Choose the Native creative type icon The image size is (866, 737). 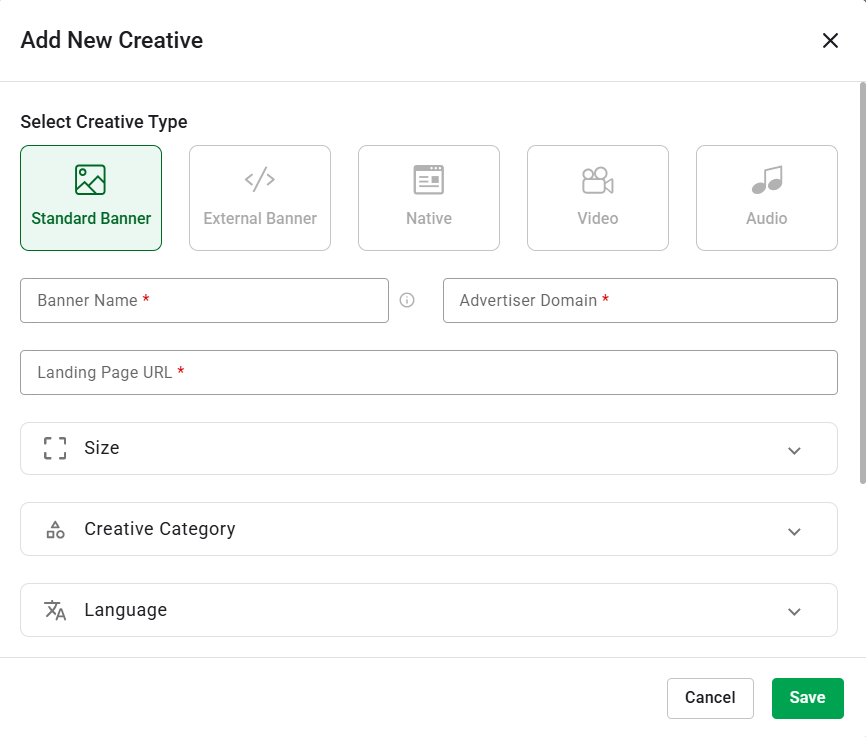tap(429, 180)
